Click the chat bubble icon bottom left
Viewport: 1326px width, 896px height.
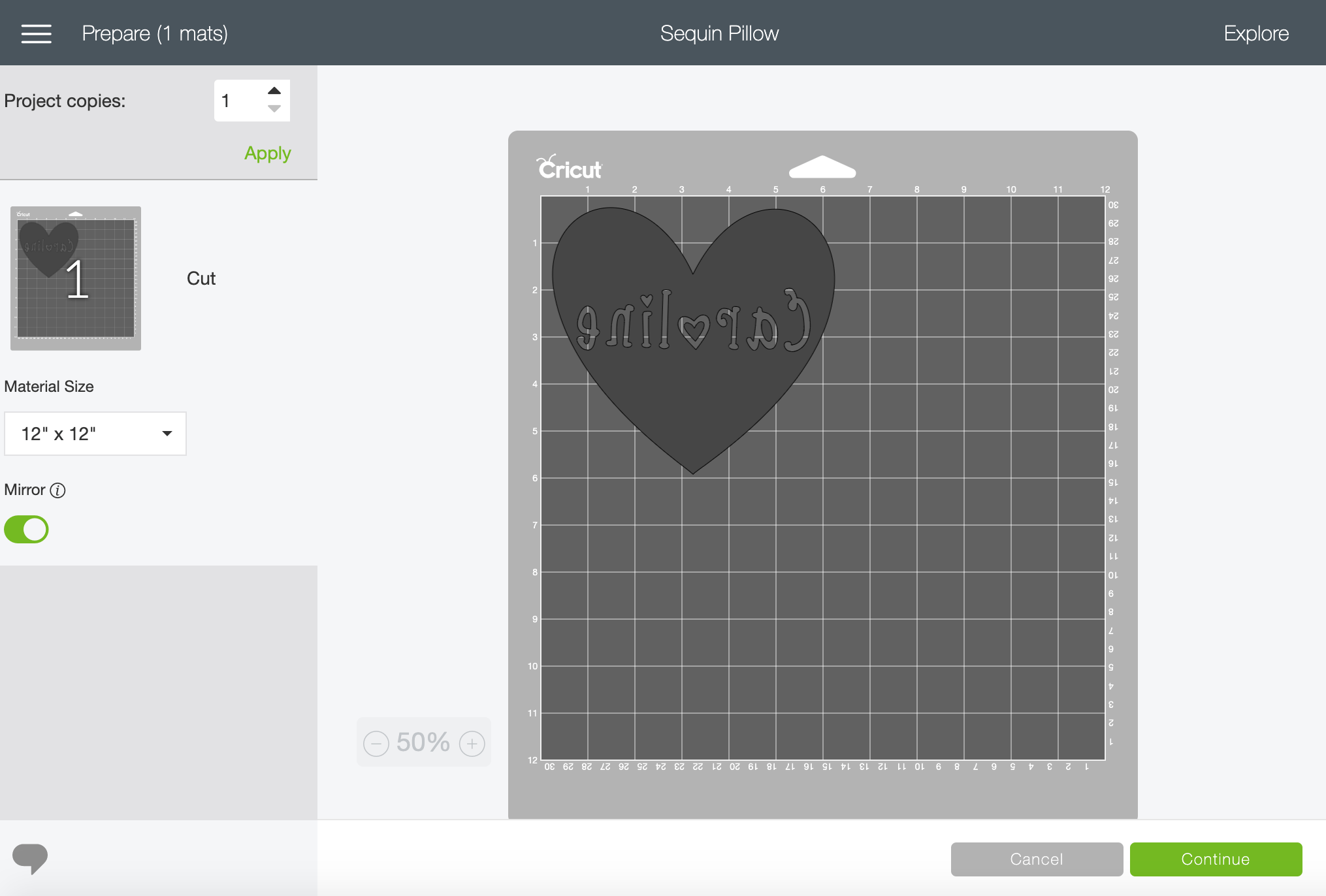click(x=30, y=857)
